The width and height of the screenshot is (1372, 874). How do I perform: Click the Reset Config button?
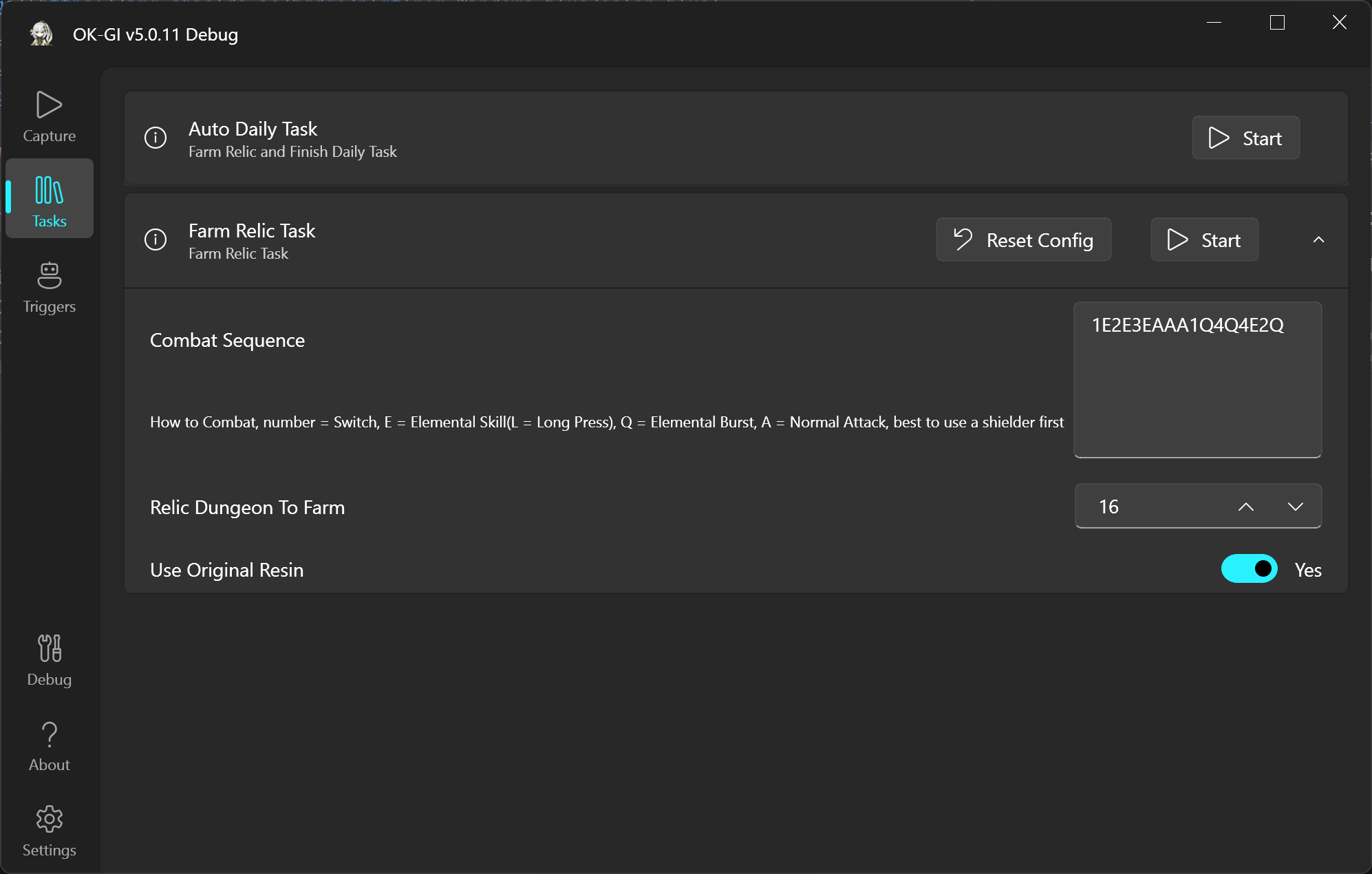[1023, 239]
